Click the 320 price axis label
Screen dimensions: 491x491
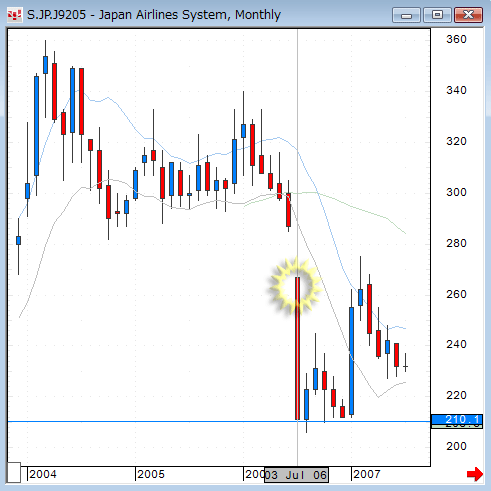[456, 141]
